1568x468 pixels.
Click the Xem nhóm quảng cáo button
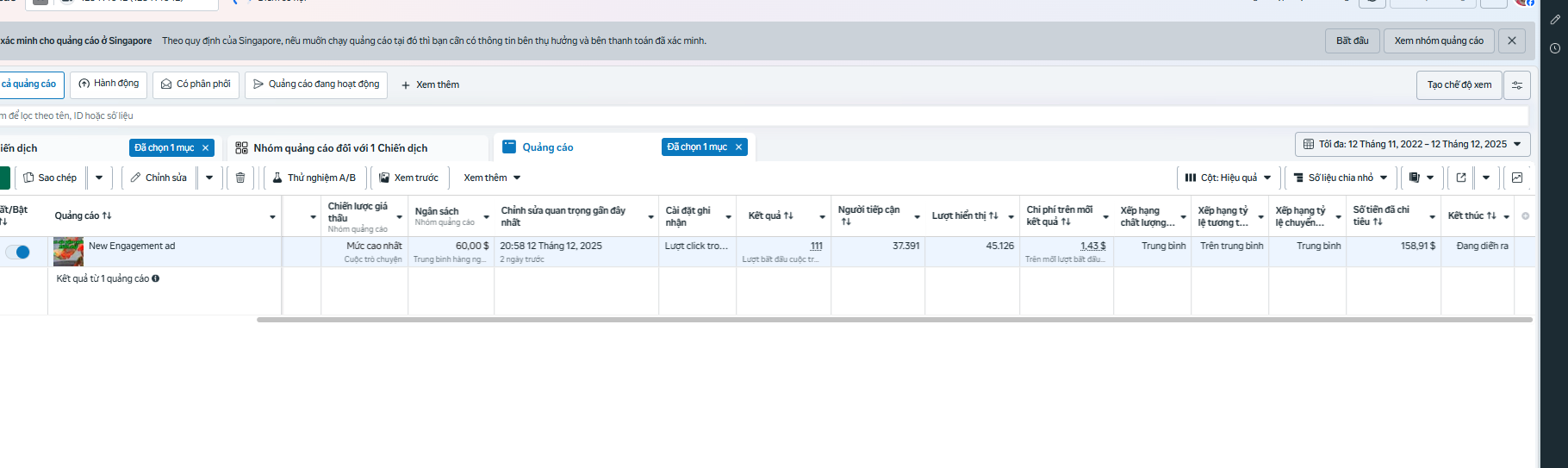pos(1439,41)
